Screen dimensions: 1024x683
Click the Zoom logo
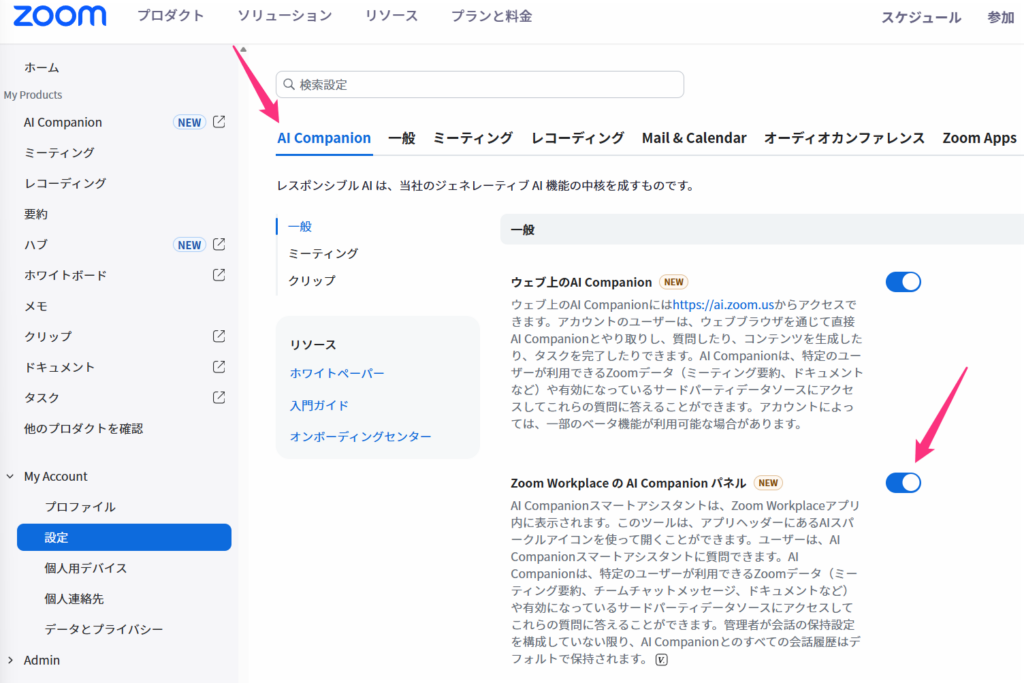(x=60, y=16)
